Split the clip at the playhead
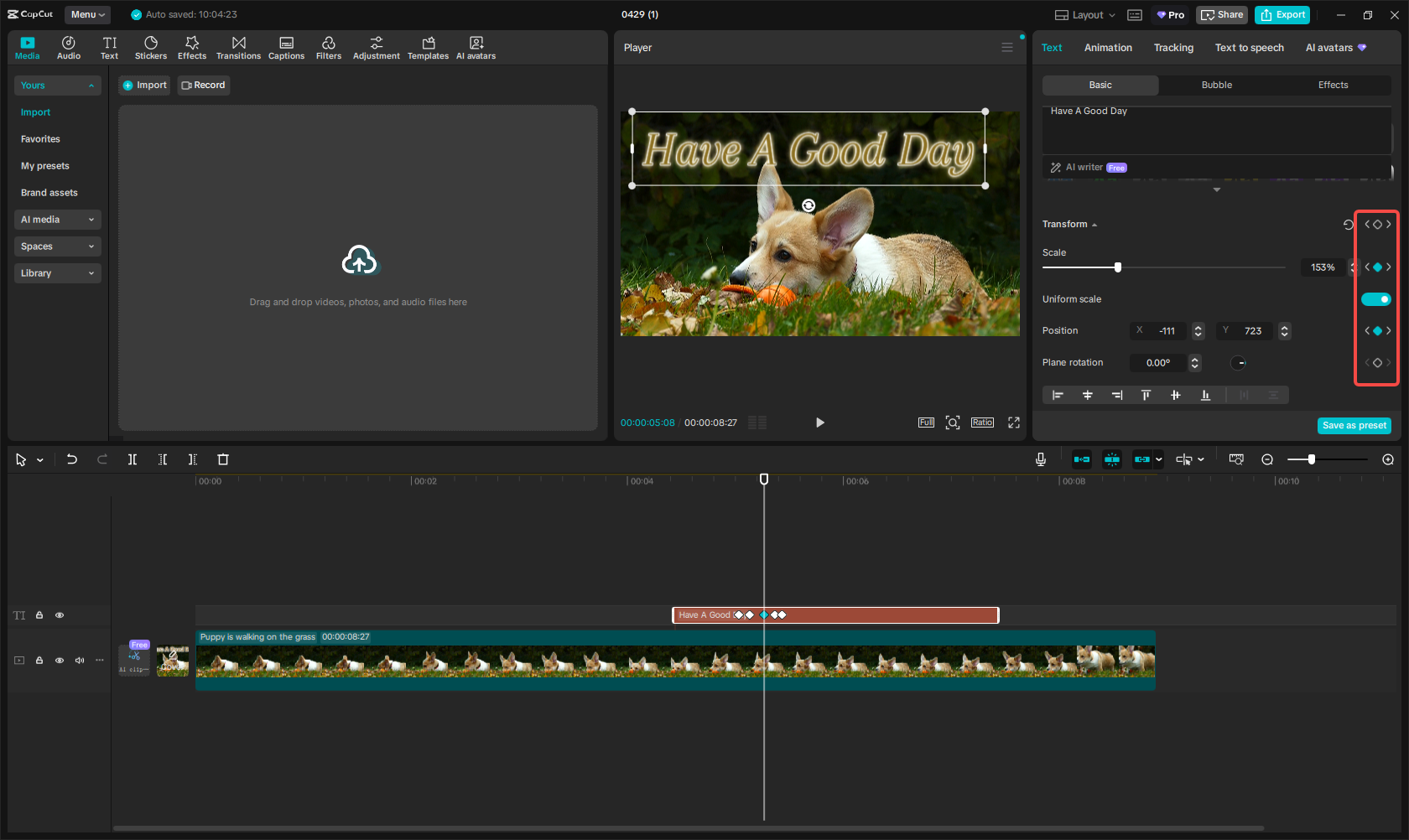Screen dimensions: 1409x840 point(133,459)
